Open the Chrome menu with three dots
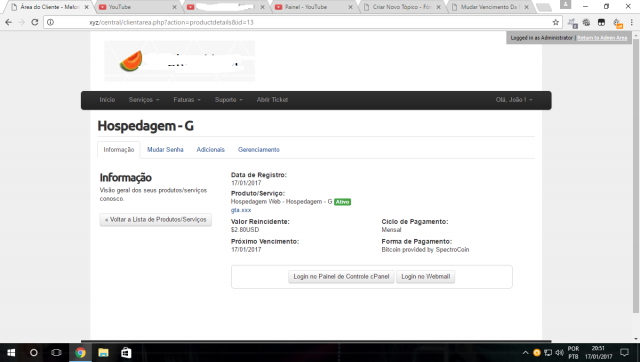This screenshot has width=640, height=362. pos(631,22)
